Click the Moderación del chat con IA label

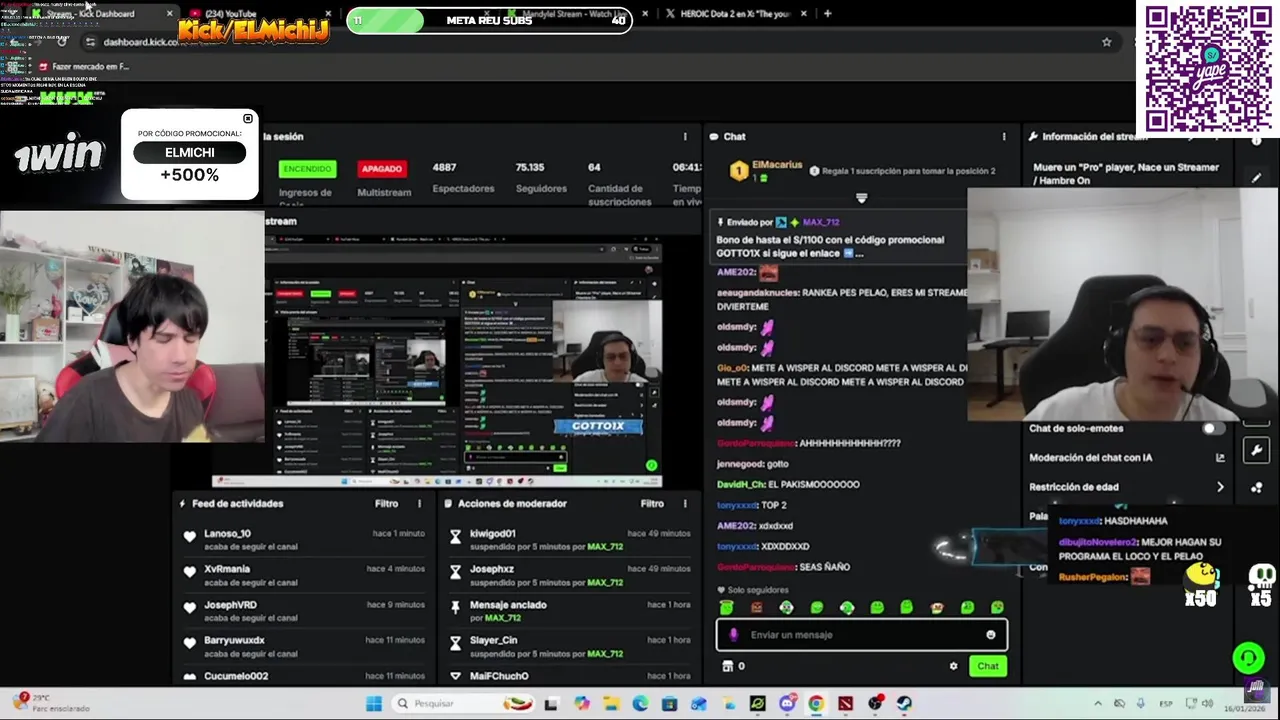click(x=1090, y=458)
